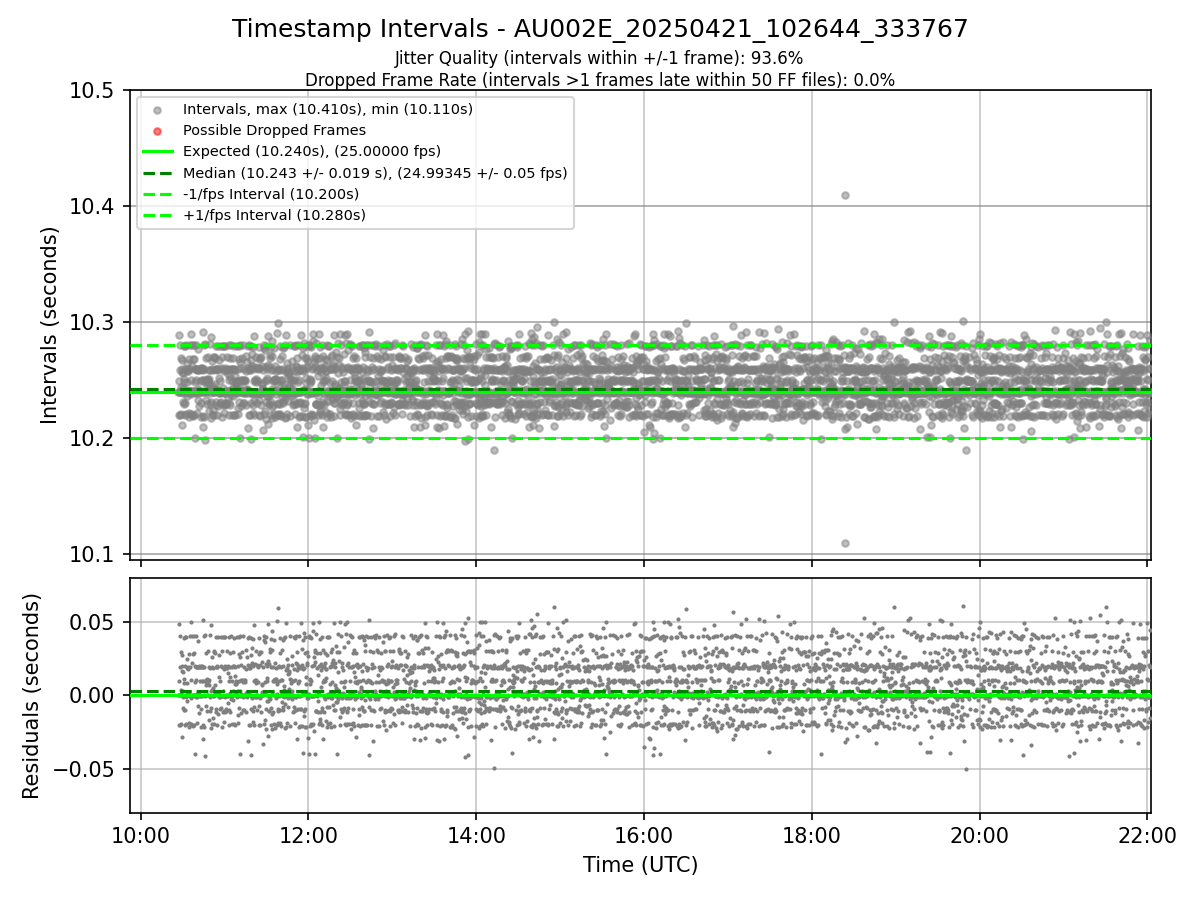The height and width of the screenshot is (900, 1200).
Task: Click the 'Expected (10.240s), (25.00000 fps)' legend entry
Action: coord(312,151)
